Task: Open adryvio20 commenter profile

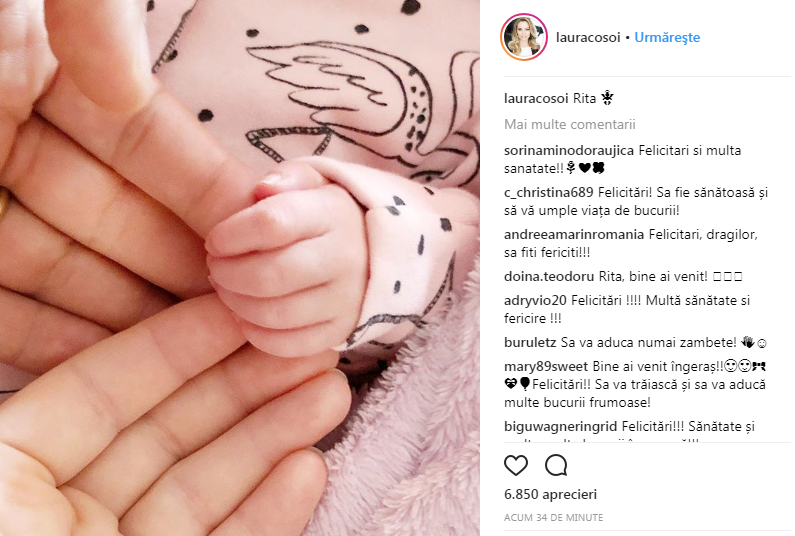Action: (535, 301)
